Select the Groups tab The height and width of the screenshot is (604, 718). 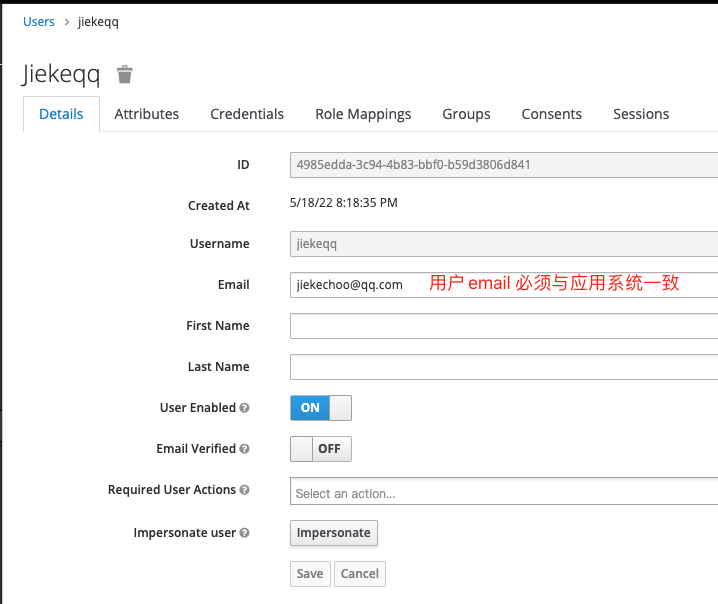coord(466,114)
